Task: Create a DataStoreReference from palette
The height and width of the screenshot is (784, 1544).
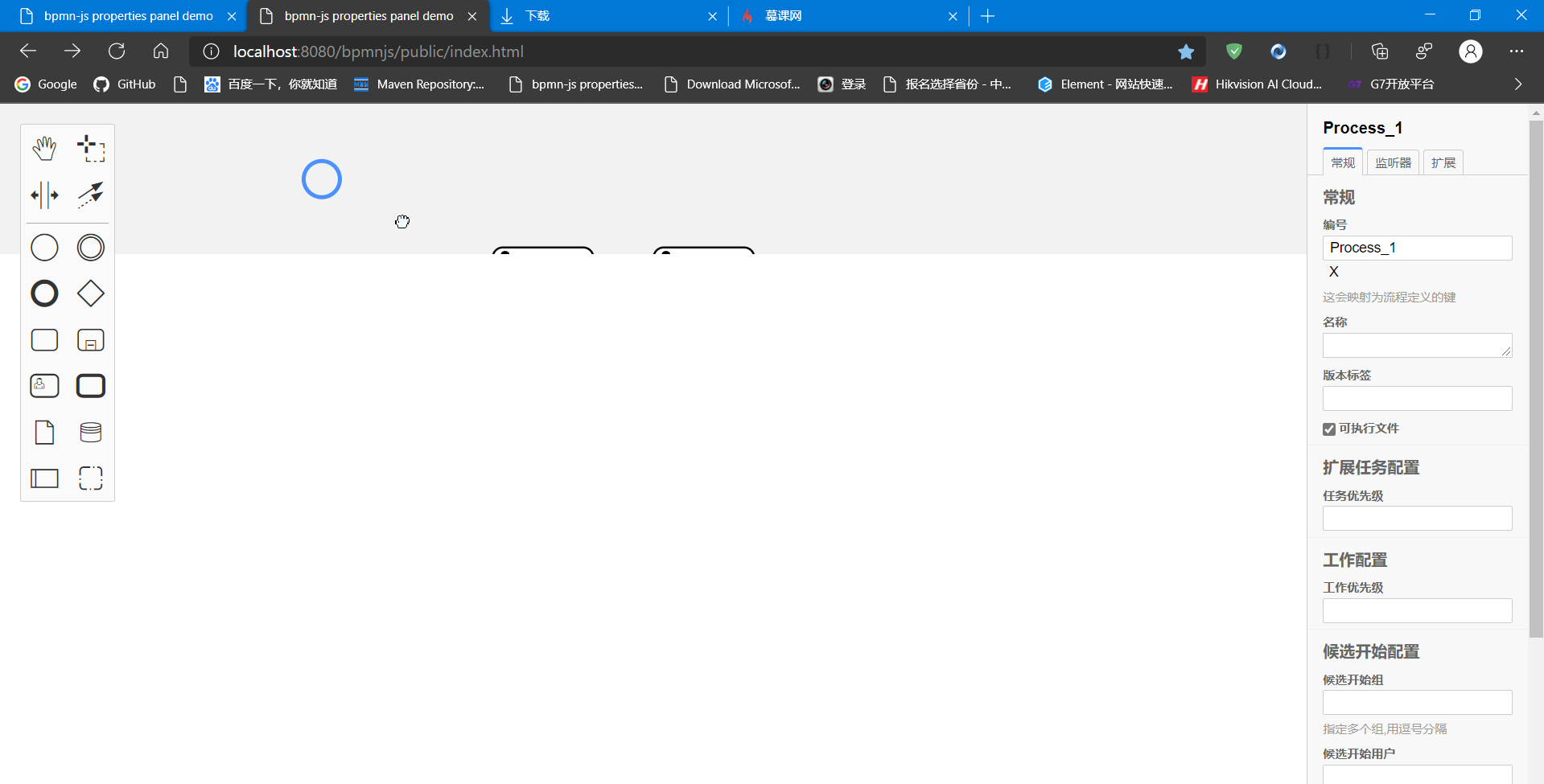Action: tap(91, 433)
